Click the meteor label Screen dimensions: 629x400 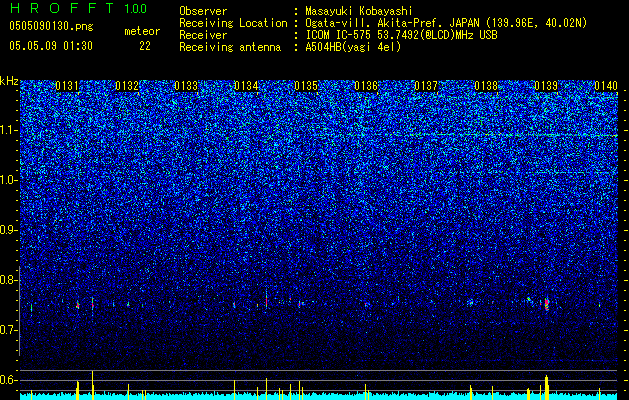(142, 31)
